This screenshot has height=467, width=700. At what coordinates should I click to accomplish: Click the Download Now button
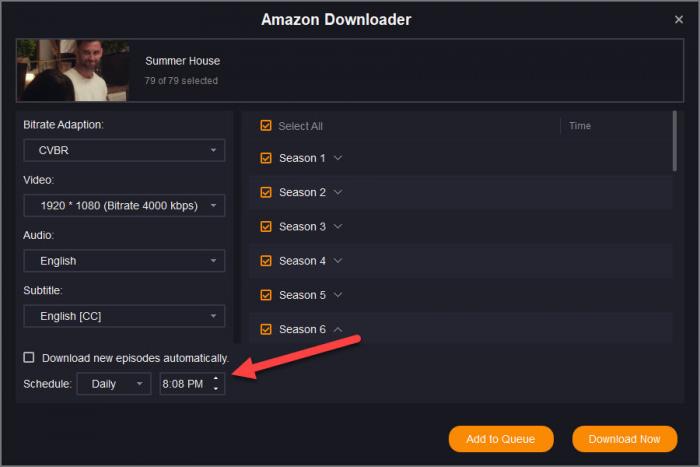pos(625,439)
